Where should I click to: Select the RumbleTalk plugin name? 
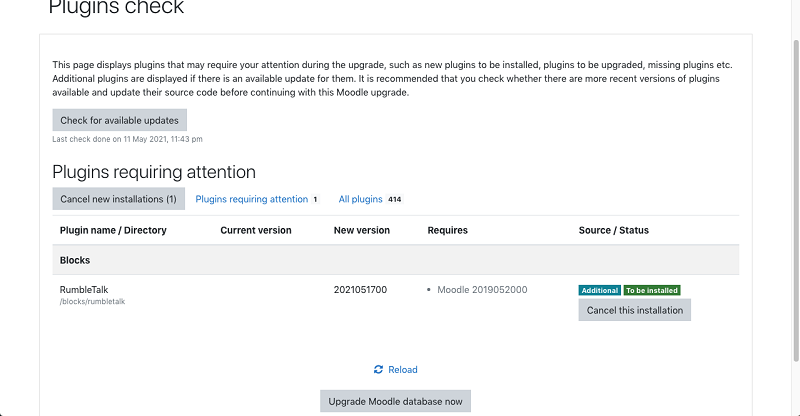click(83, 289)
